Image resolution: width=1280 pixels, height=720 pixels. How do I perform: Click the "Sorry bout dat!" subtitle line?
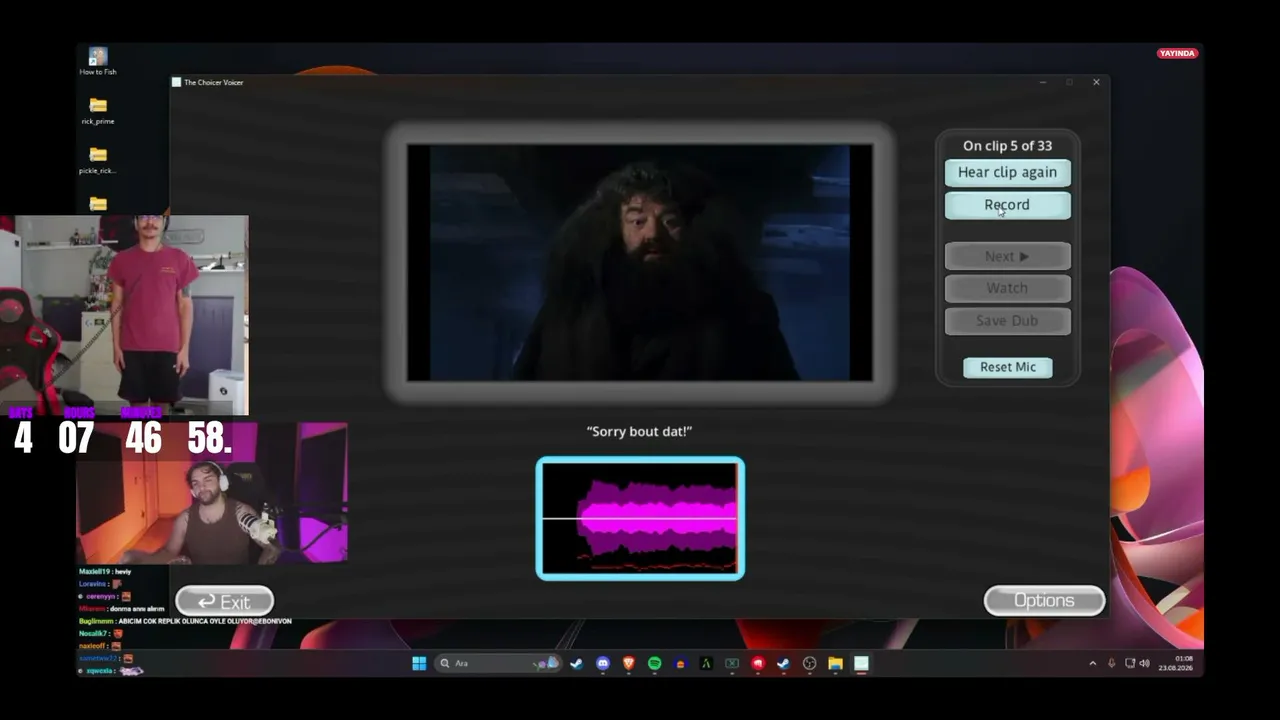(639, 431)
